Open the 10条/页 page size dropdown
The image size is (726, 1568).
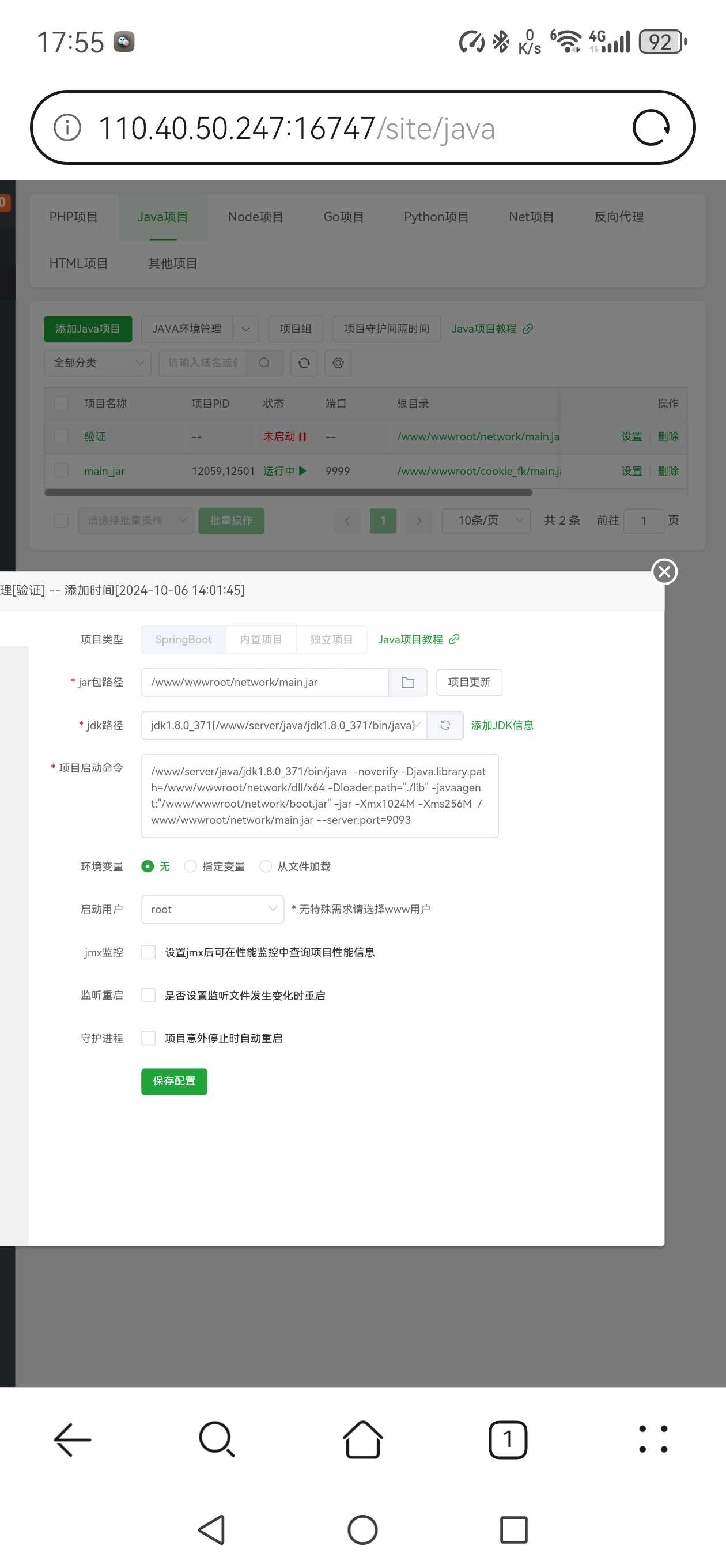(486, 521)
